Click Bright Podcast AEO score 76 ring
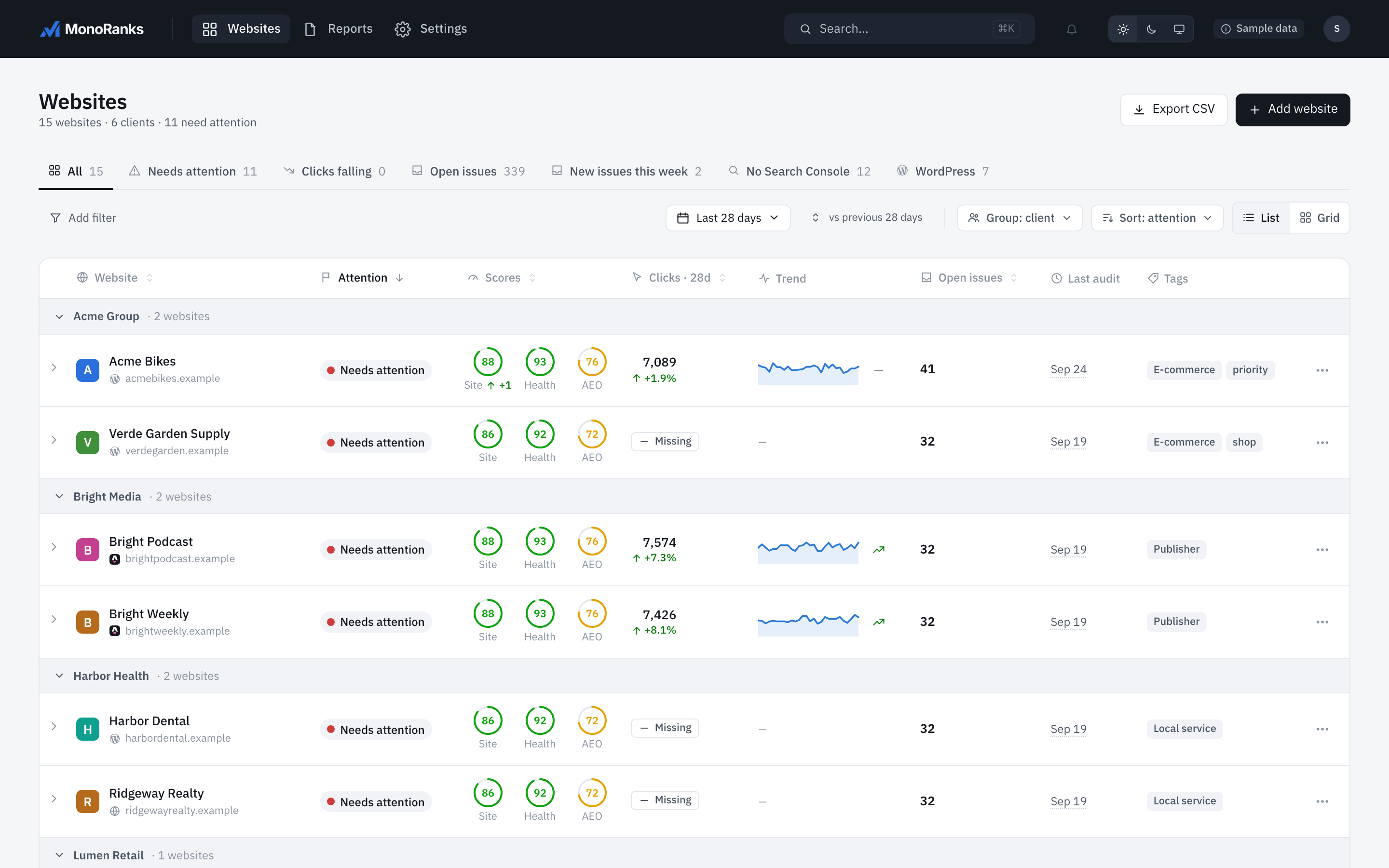1389x868 pixels. pos(592,542)
